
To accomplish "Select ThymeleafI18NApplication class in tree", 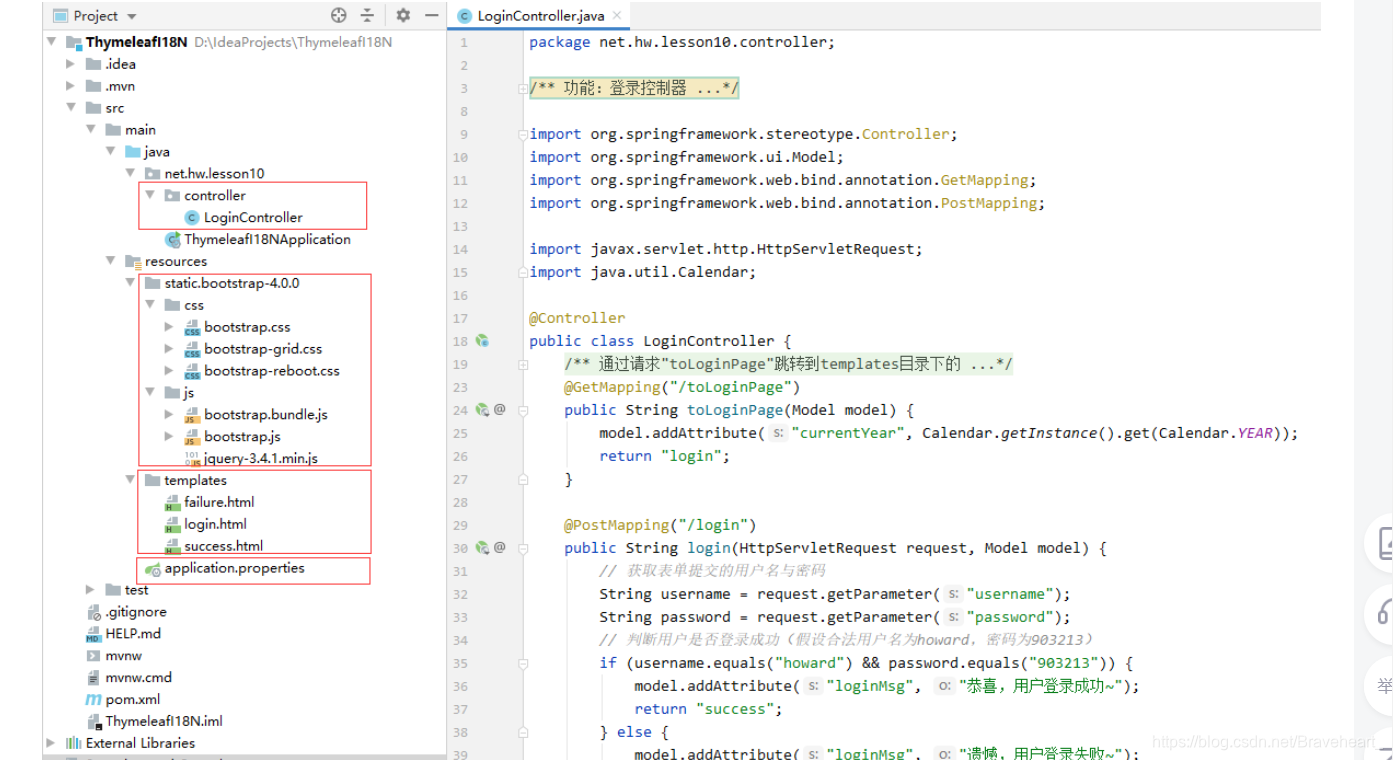I will 258,240.
